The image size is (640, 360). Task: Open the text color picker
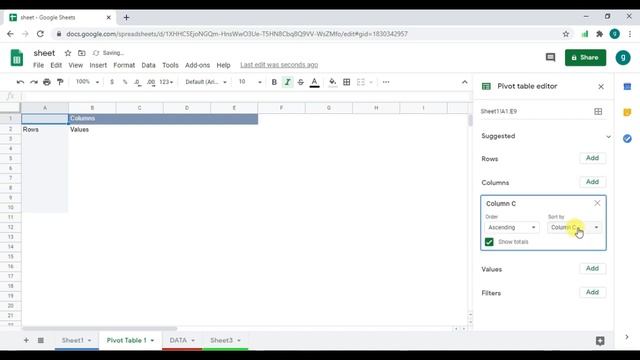[314, 82]
